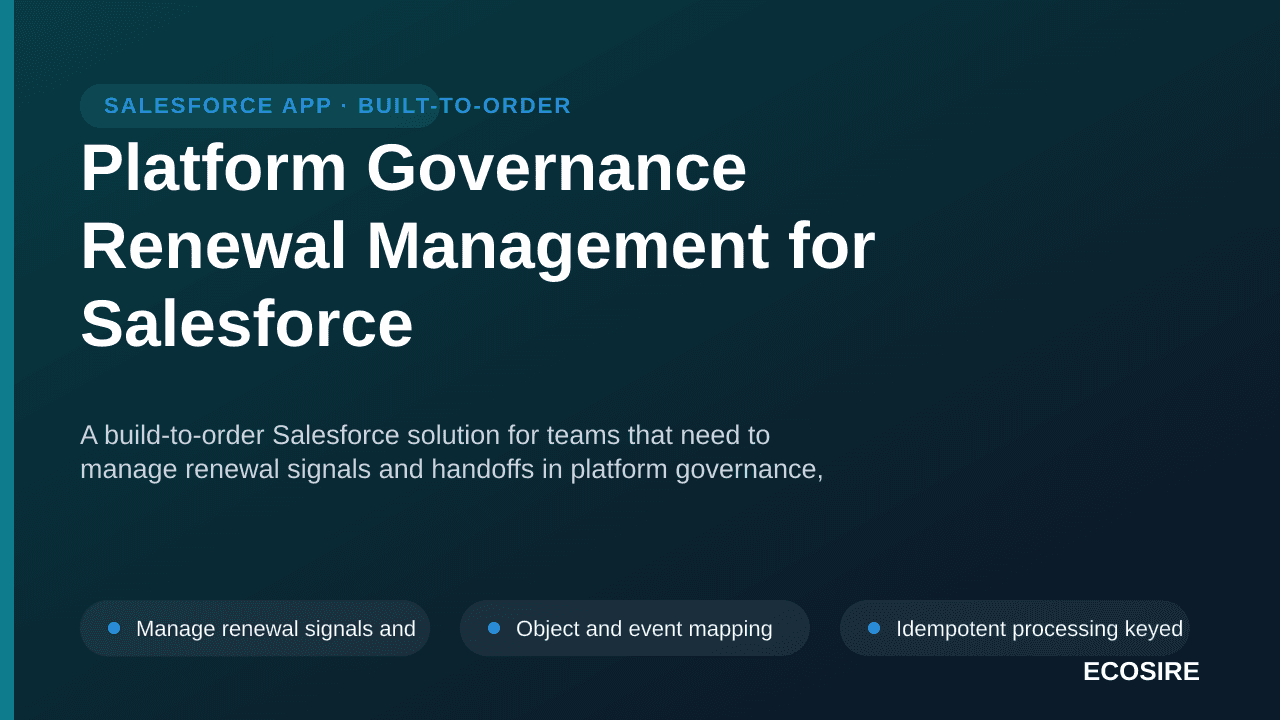The width and height of the screenshot is (1280, 720).
Task: Select the "Idempotent processing keyed" pill
Action: (x=1015, y=628)
